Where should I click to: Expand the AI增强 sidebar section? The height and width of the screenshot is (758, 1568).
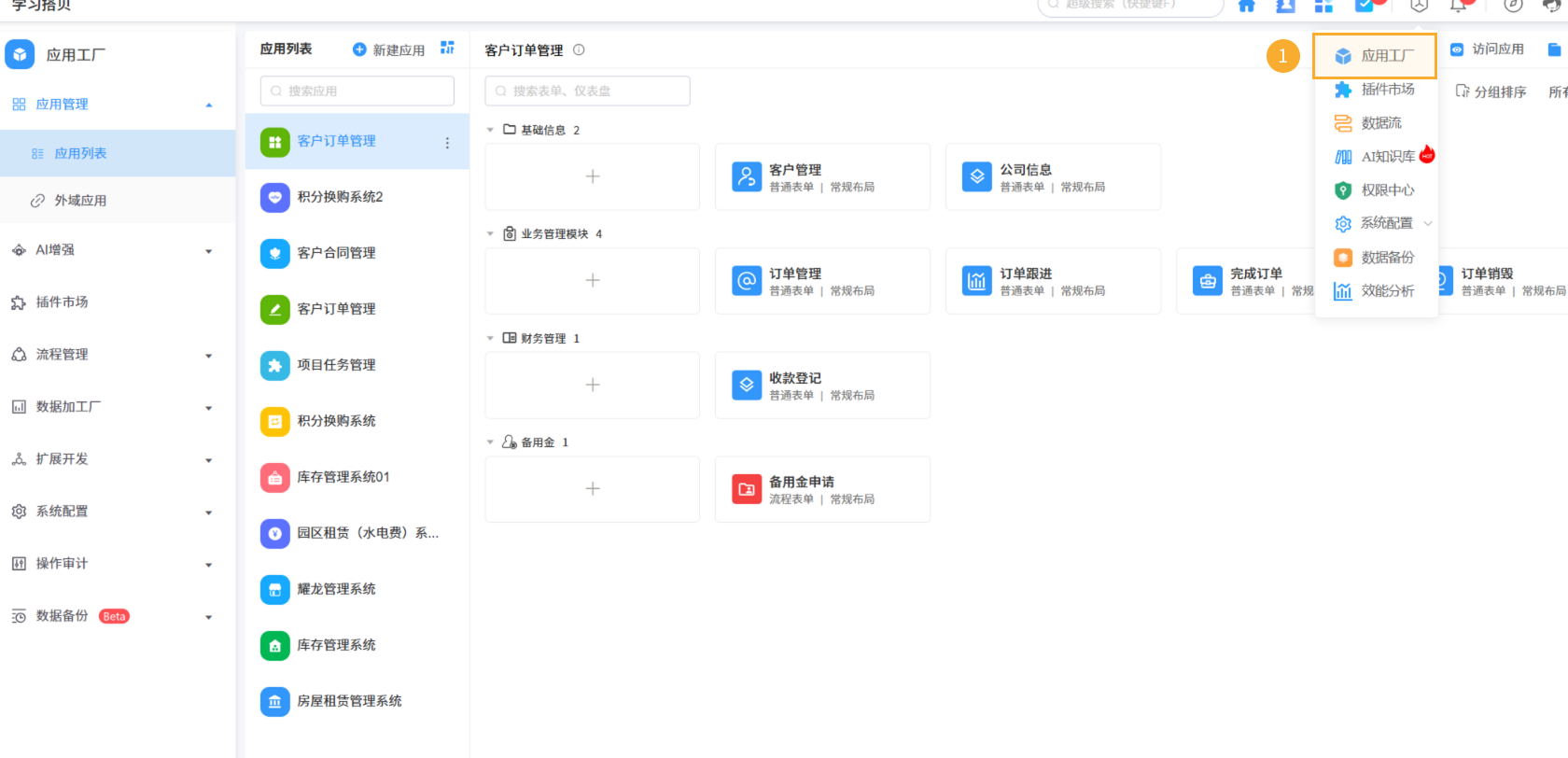209,251
